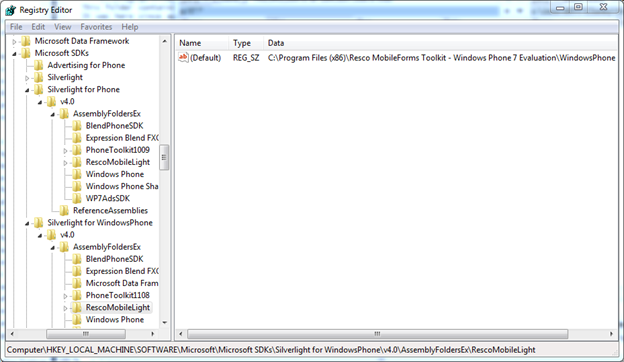The image size is (624, 362).
Task: Click the Silverlight for Phone folder icon
Action: tap(38, 90)
